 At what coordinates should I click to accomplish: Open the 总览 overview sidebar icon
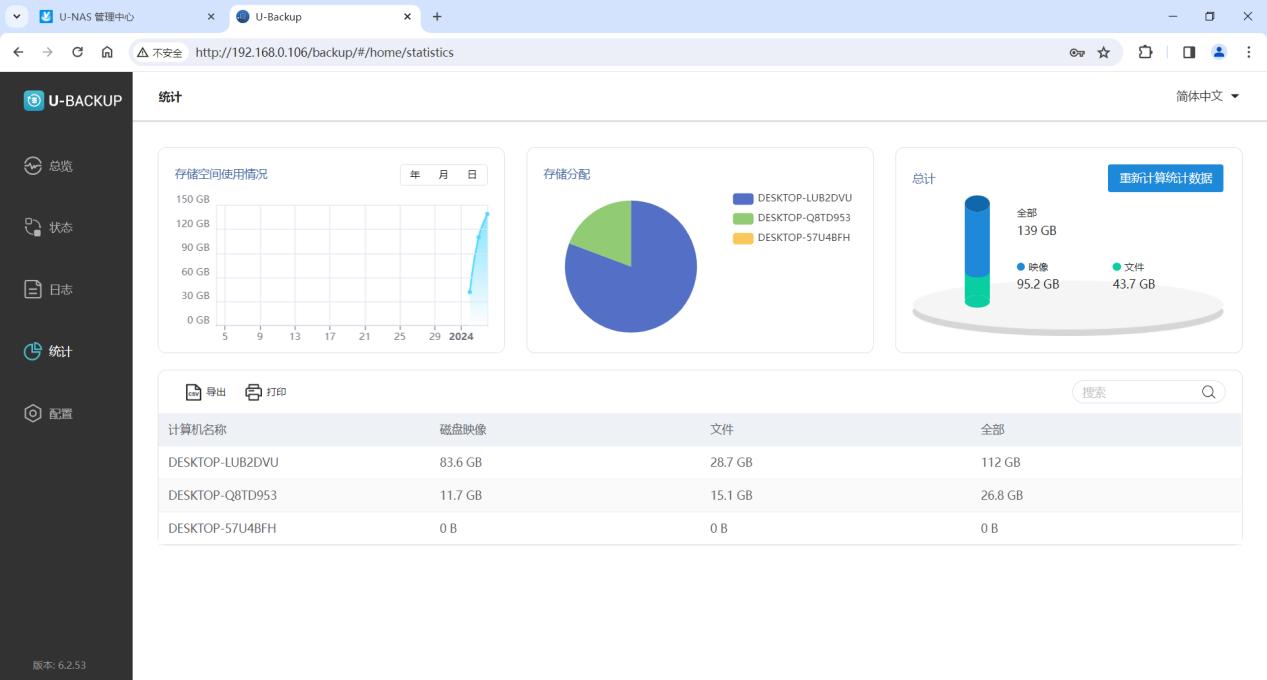(x=33, y=166)
